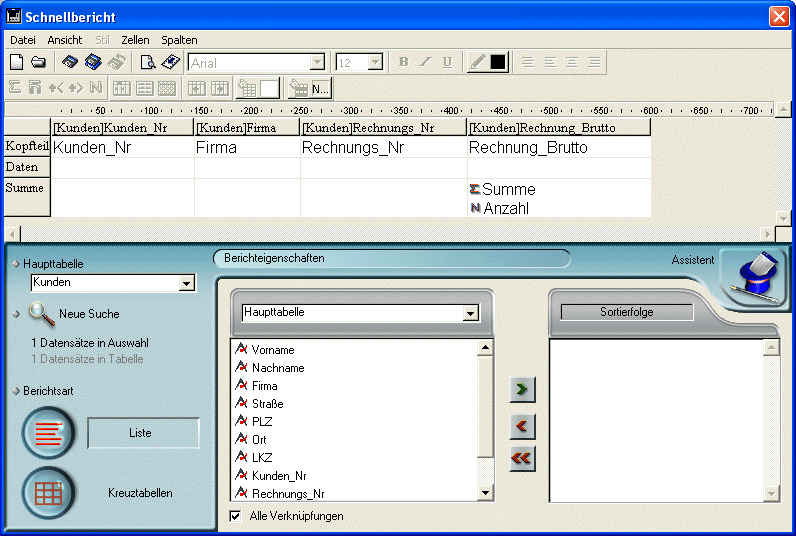Screen dimensions: 796x536
Task: Open the Zellen menu
Action: 135,39
